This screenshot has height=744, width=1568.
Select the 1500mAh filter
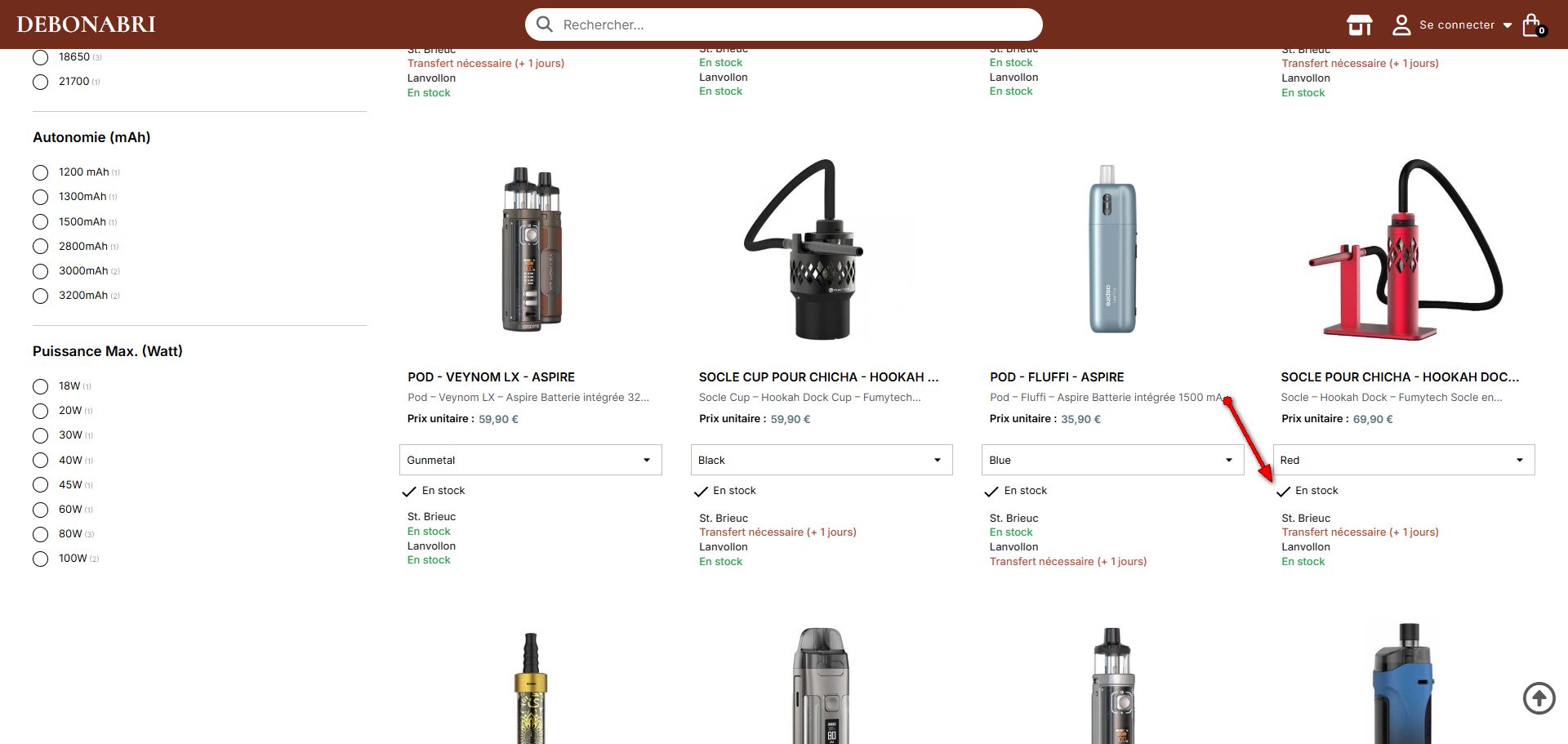41,222
